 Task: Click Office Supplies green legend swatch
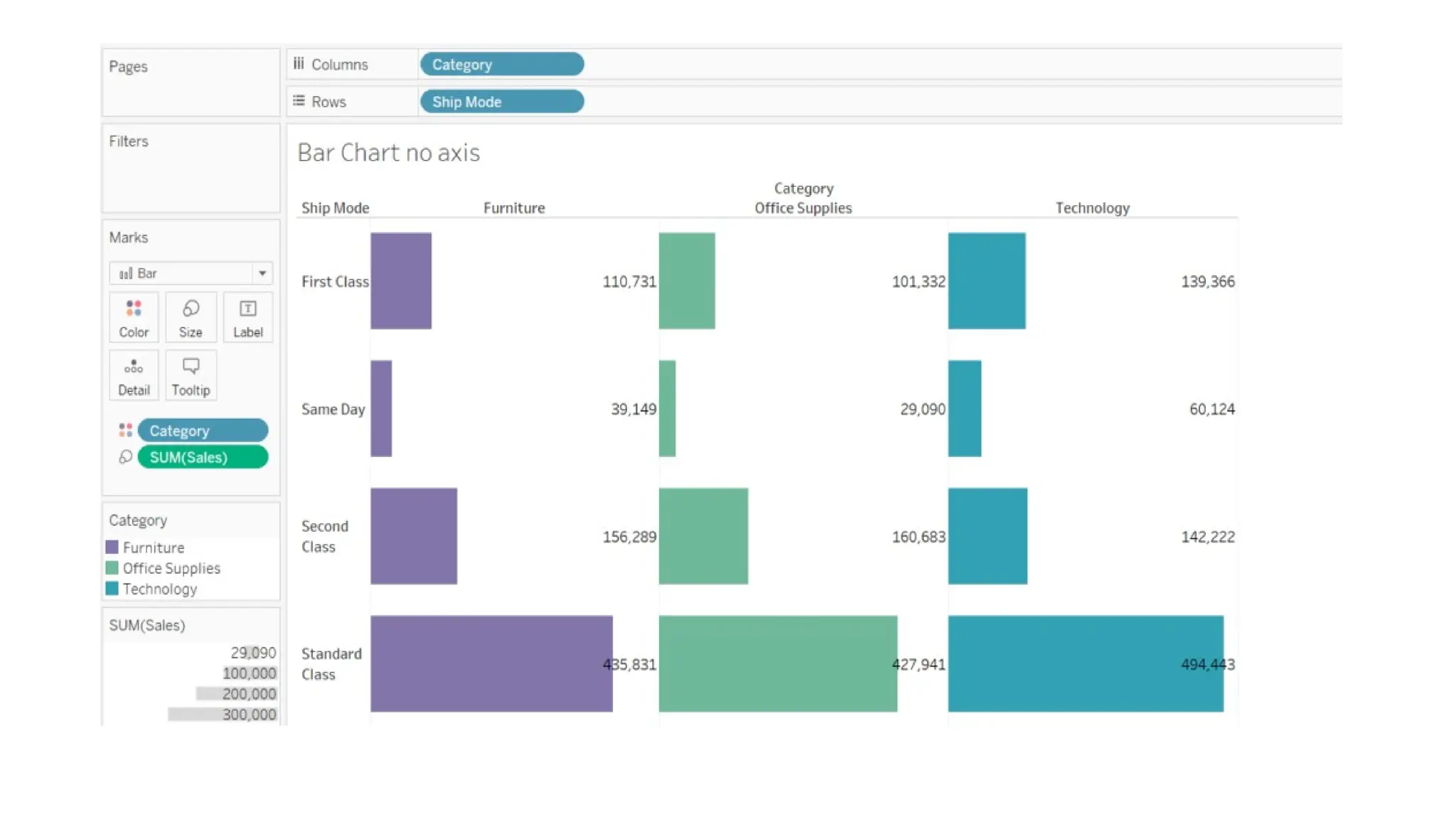[112, 568]
